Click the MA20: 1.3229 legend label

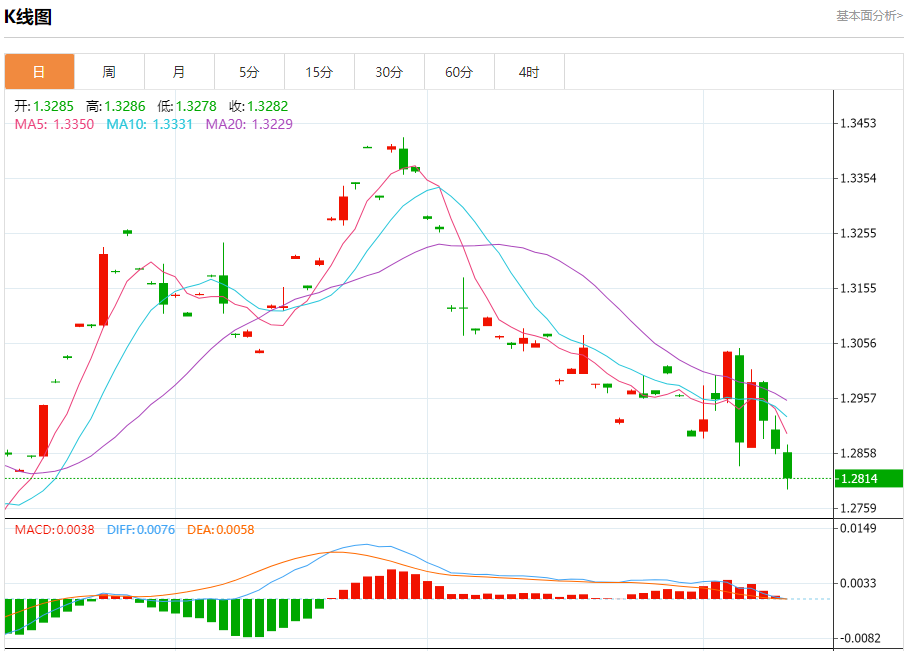pyautogui.click(x=249, y=124)
